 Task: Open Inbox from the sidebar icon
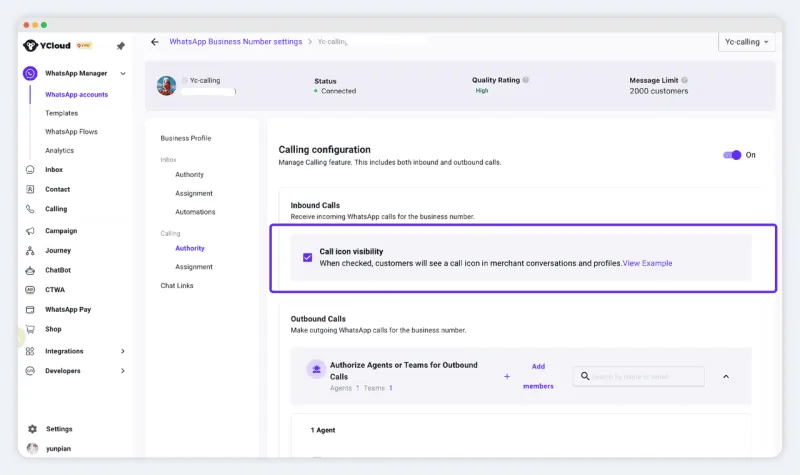tap(31, 170)
